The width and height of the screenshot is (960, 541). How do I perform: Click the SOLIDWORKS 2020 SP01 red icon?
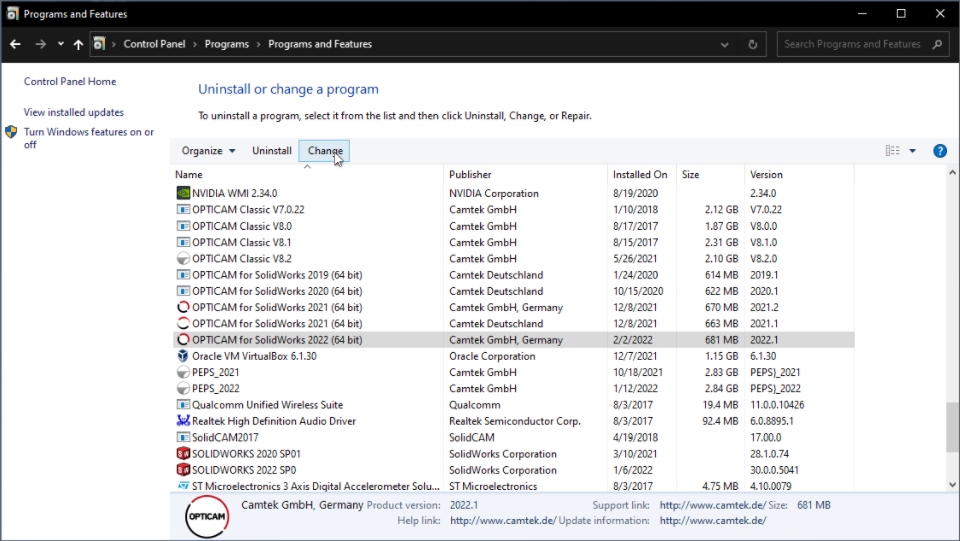pos(183,453)
